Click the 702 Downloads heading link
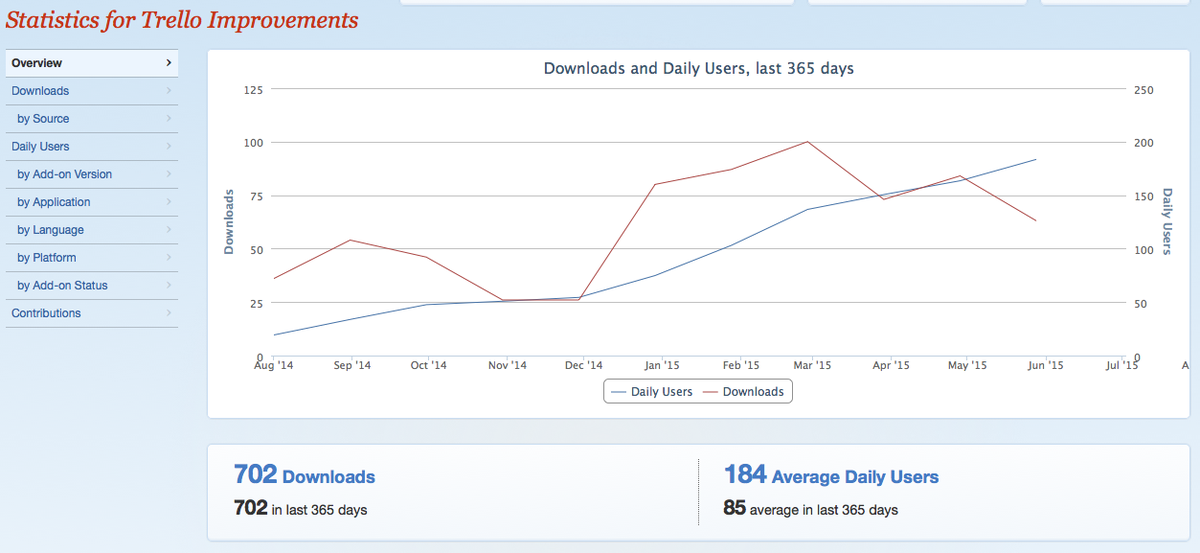 (304, 475)
